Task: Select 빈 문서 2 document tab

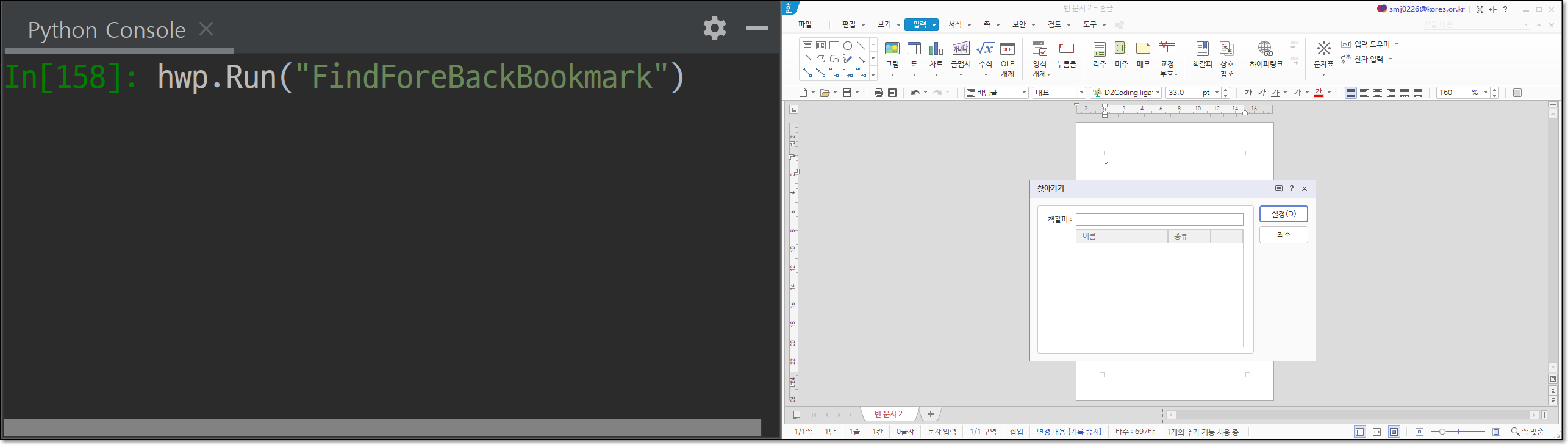Action: click(889, 414)
